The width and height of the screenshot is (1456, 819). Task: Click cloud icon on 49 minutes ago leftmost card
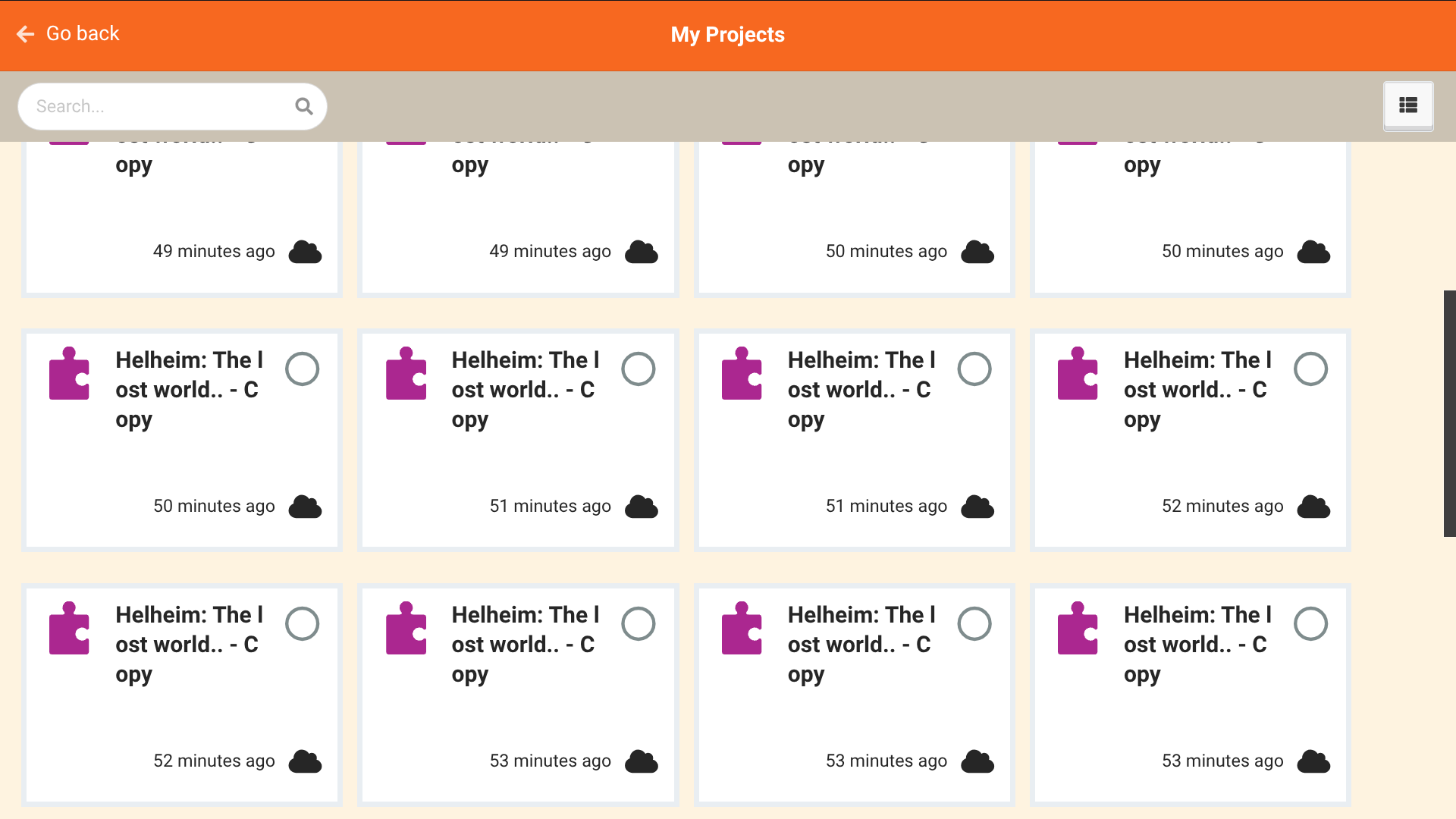[x=305, y=252]
